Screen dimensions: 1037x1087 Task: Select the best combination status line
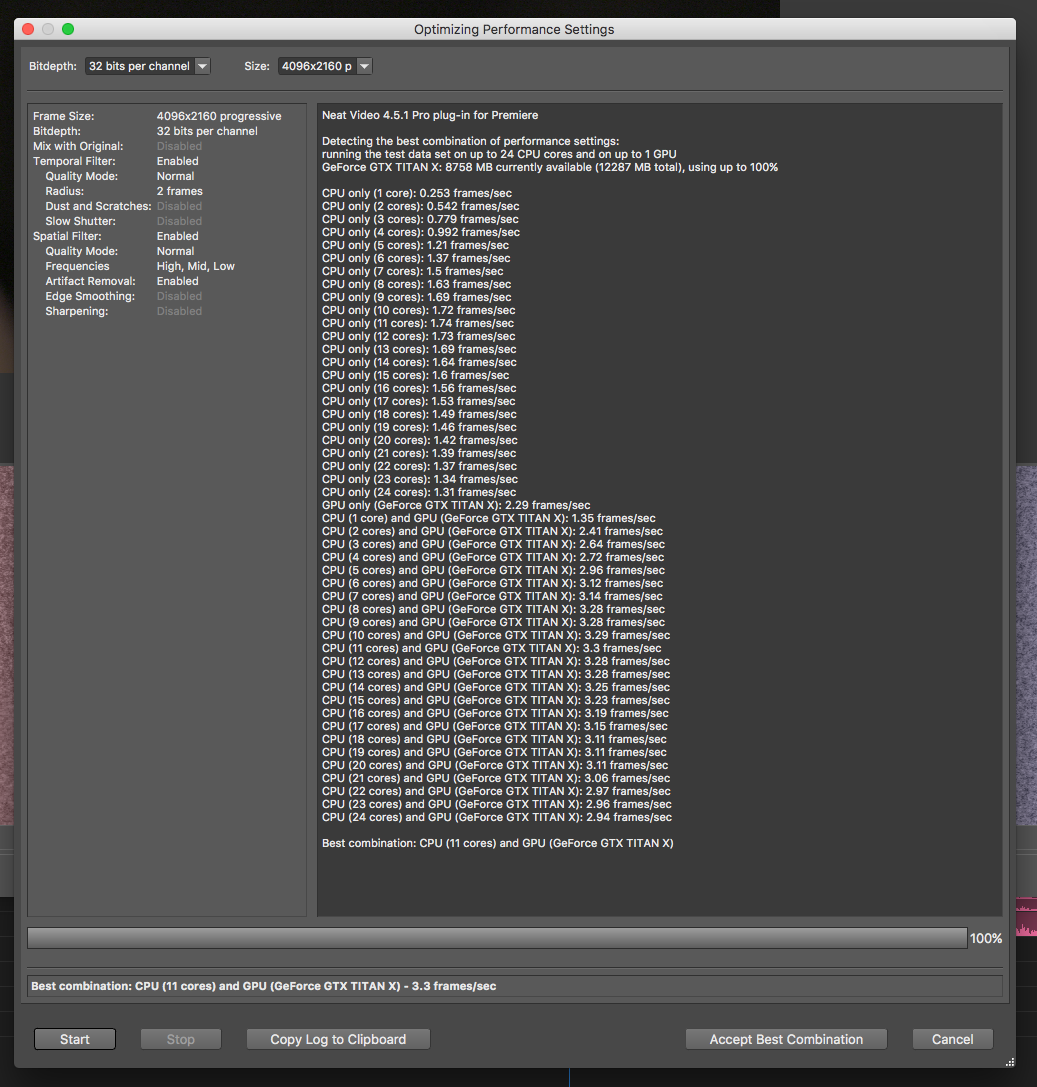(515, 986)
